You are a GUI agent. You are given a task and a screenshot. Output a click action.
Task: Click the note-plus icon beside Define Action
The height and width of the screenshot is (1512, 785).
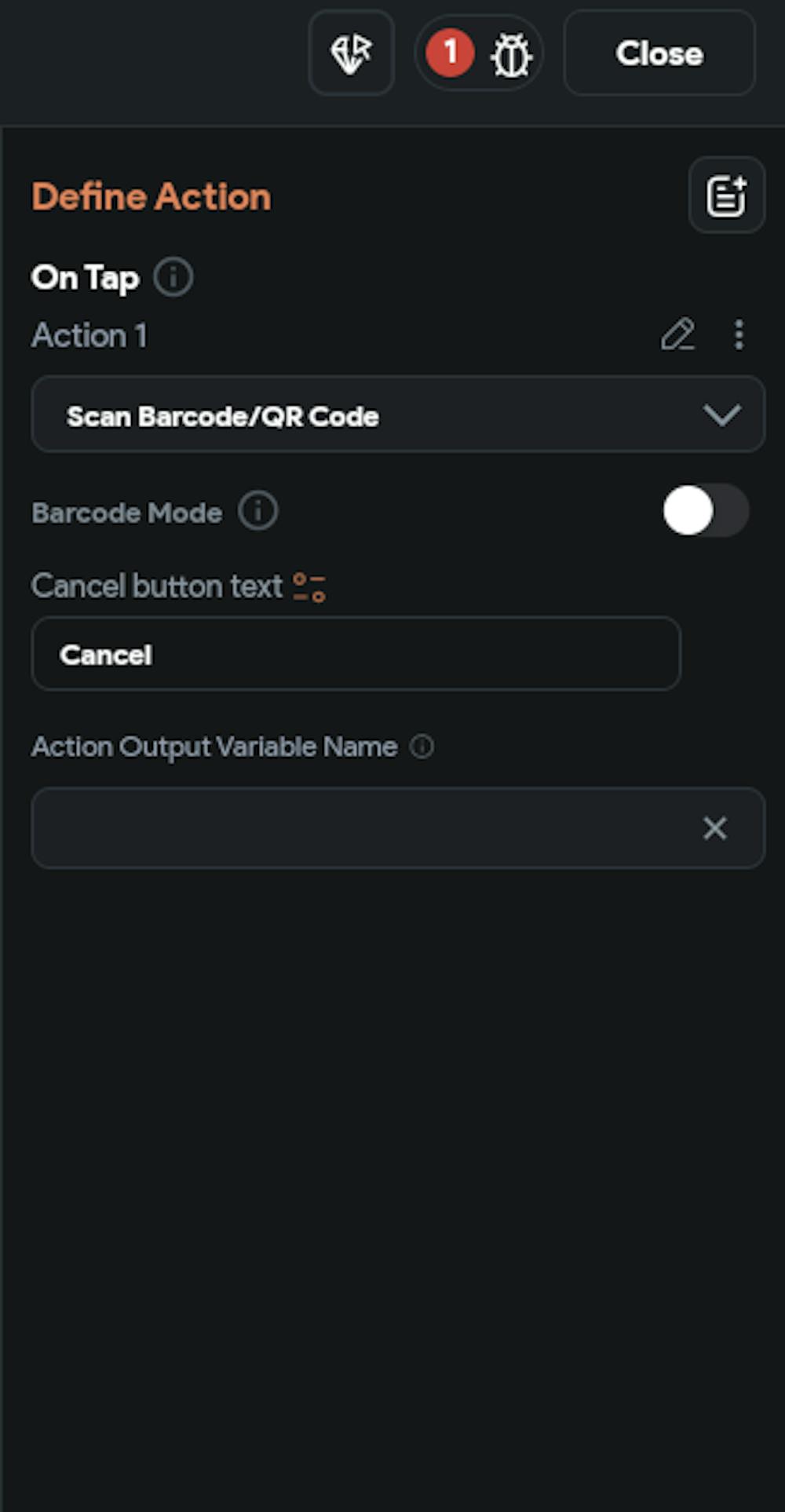(x=726, y=195)
